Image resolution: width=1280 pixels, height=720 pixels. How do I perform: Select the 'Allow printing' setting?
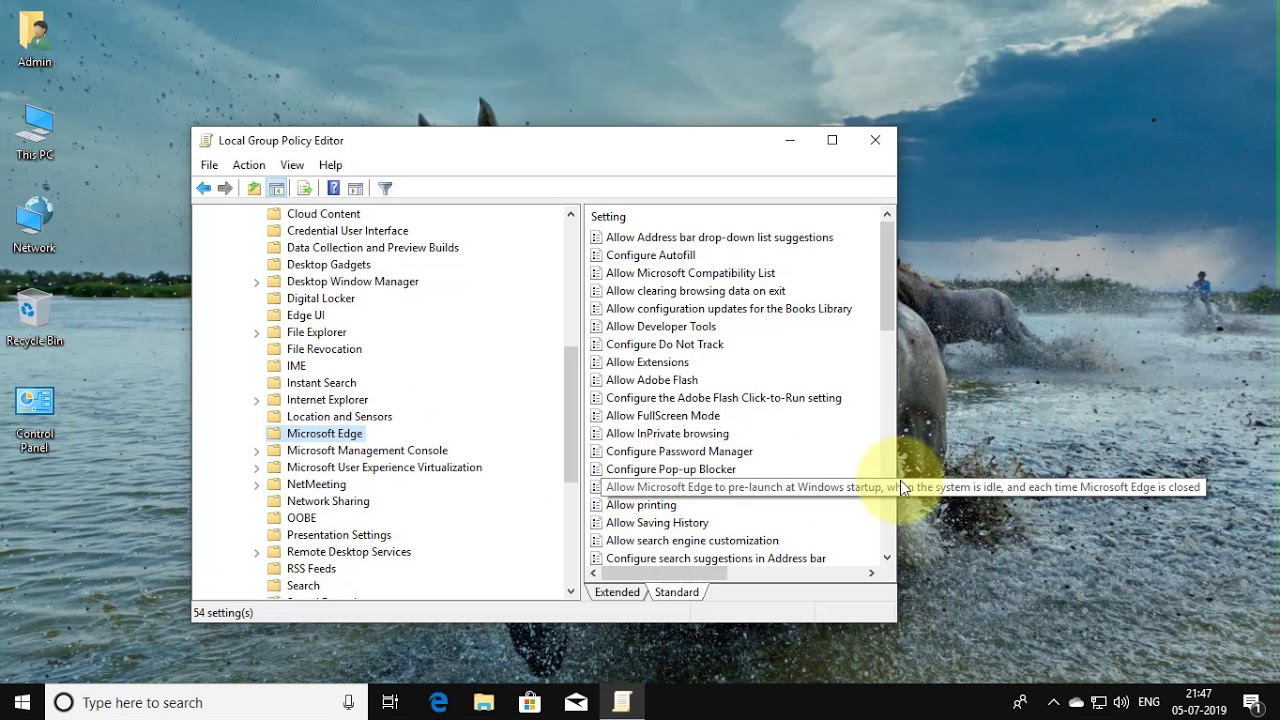pos(641,505)
